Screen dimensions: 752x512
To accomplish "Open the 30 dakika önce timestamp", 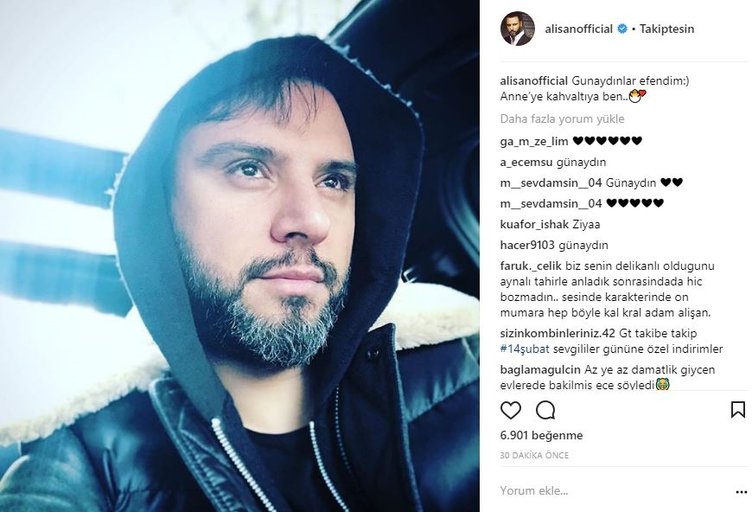I will pyautogui.click(x=534, y=455).
